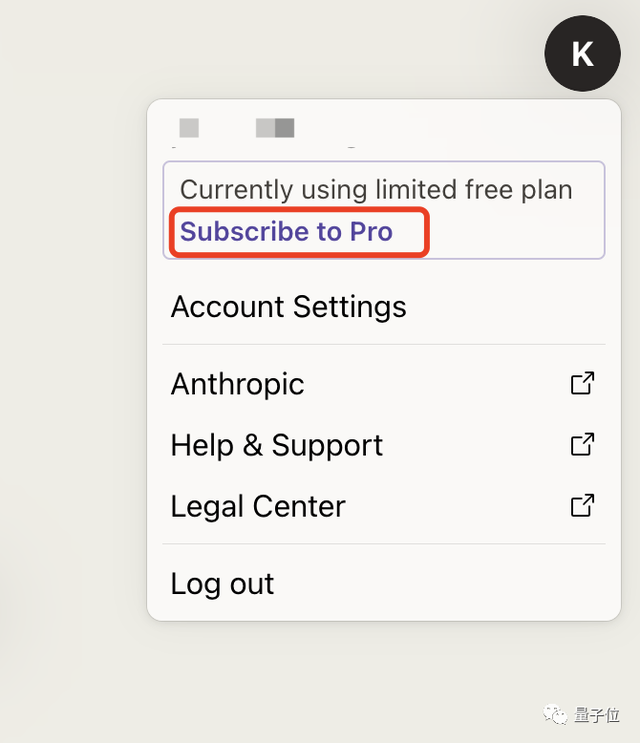Click the external-link icon beside Help & Support
The width and height of the screenshot is (640, 743).
point(582,444)
